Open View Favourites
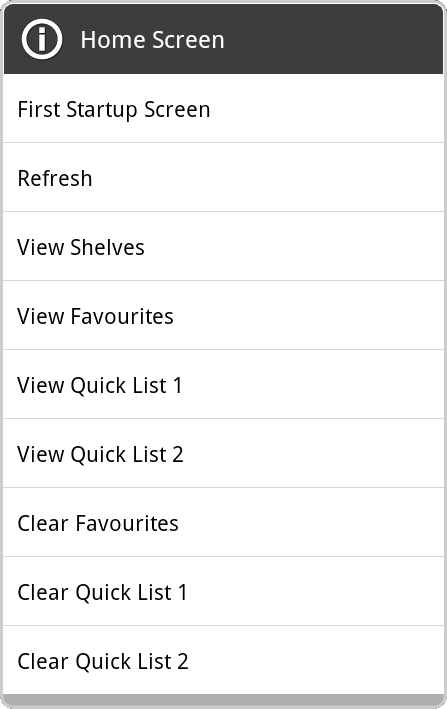The width and height of the screenshot is (447, 709). click(x=223, y=316)
